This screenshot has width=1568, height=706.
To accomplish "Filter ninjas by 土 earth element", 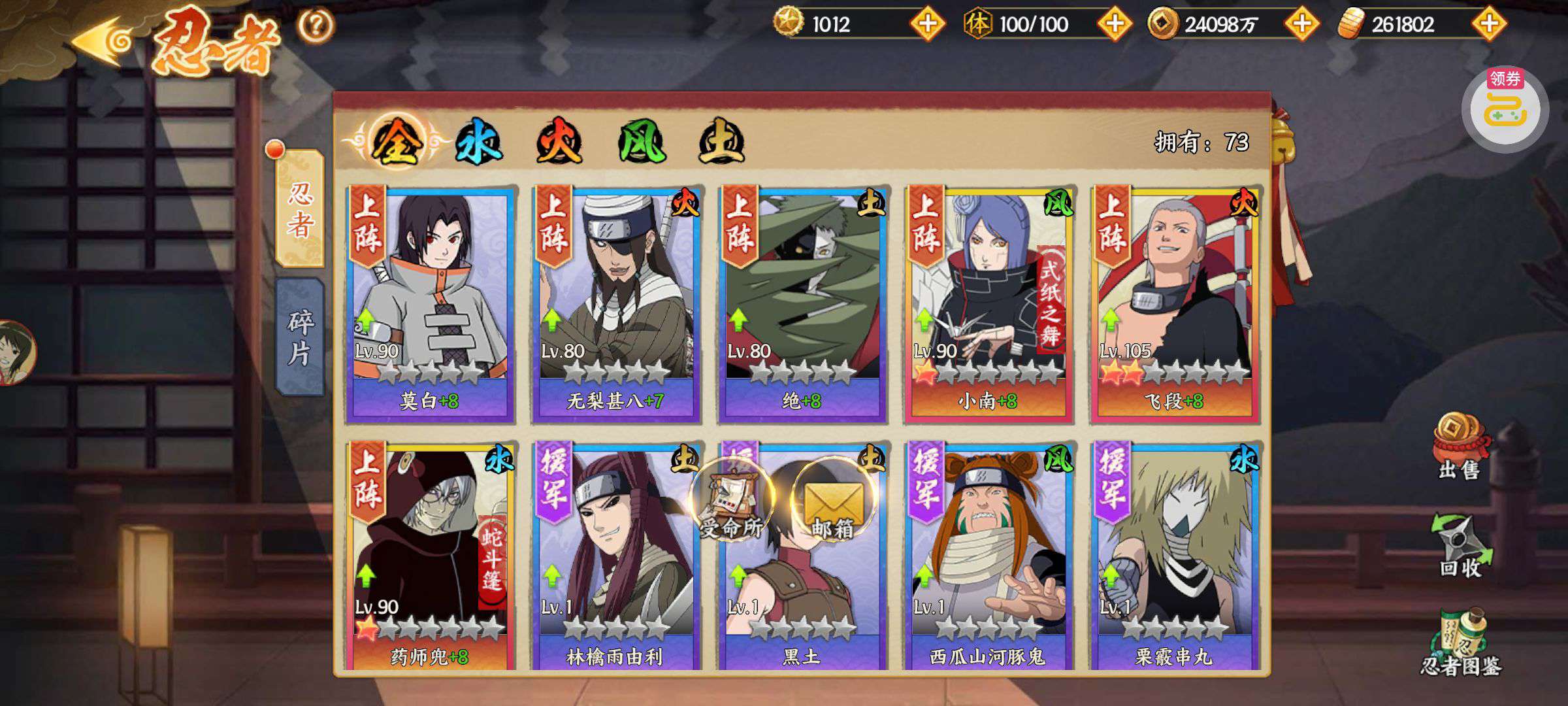I will click(721, 142).
